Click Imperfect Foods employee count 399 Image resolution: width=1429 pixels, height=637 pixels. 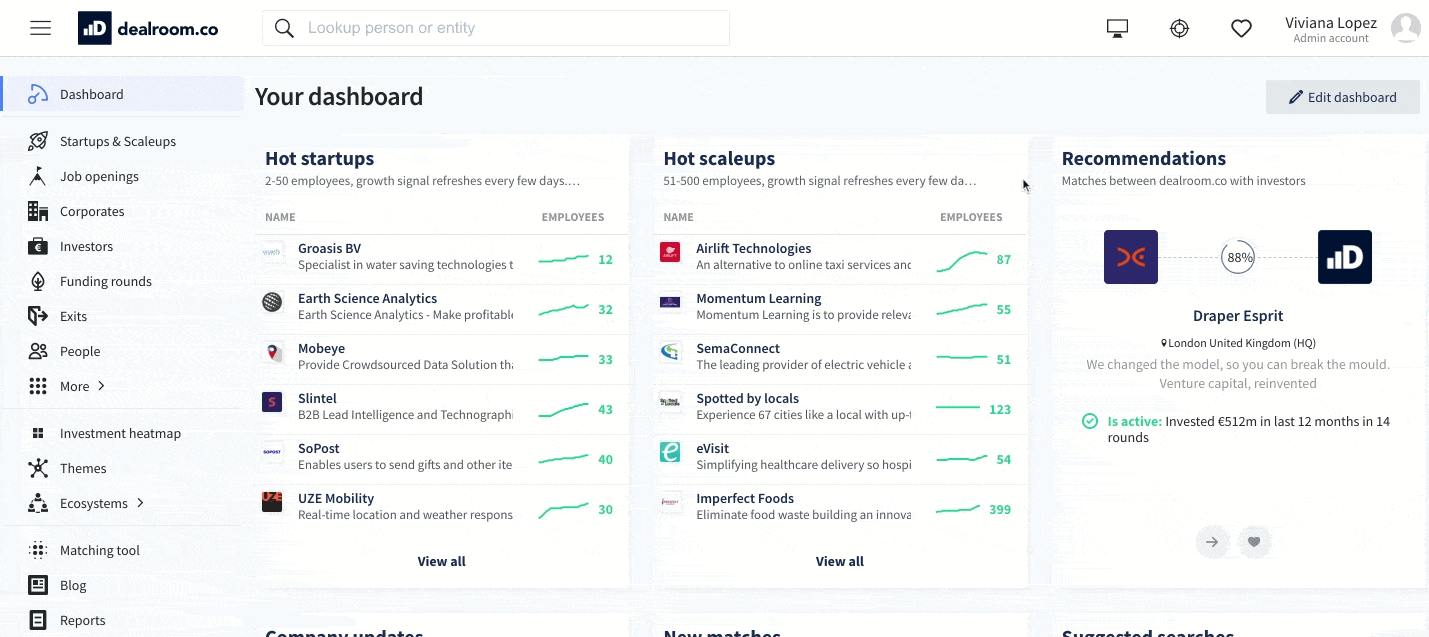coord(1000,509)
